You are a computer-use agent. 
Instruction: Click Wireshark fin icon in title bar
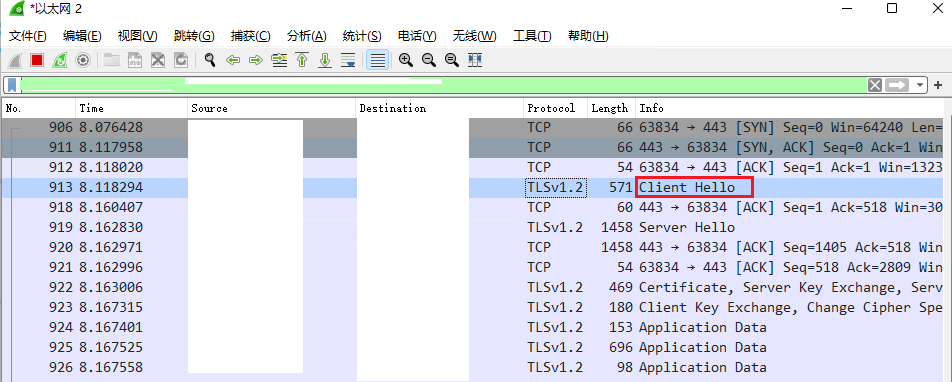point(17,9)
